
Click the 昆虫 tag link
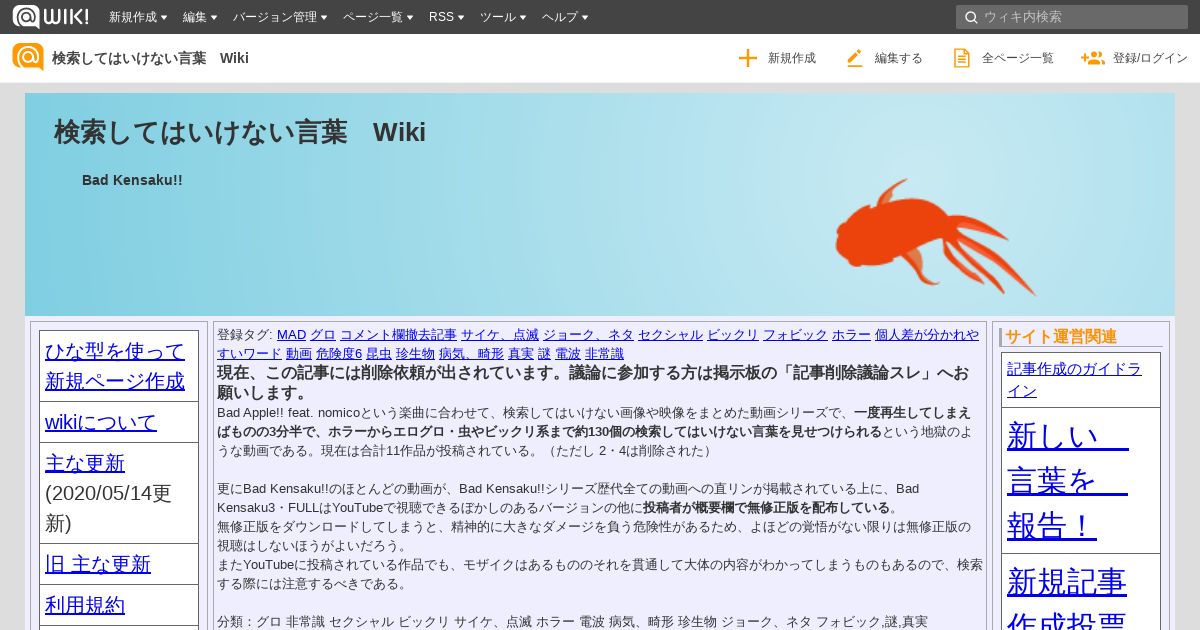tap(379, 354)
